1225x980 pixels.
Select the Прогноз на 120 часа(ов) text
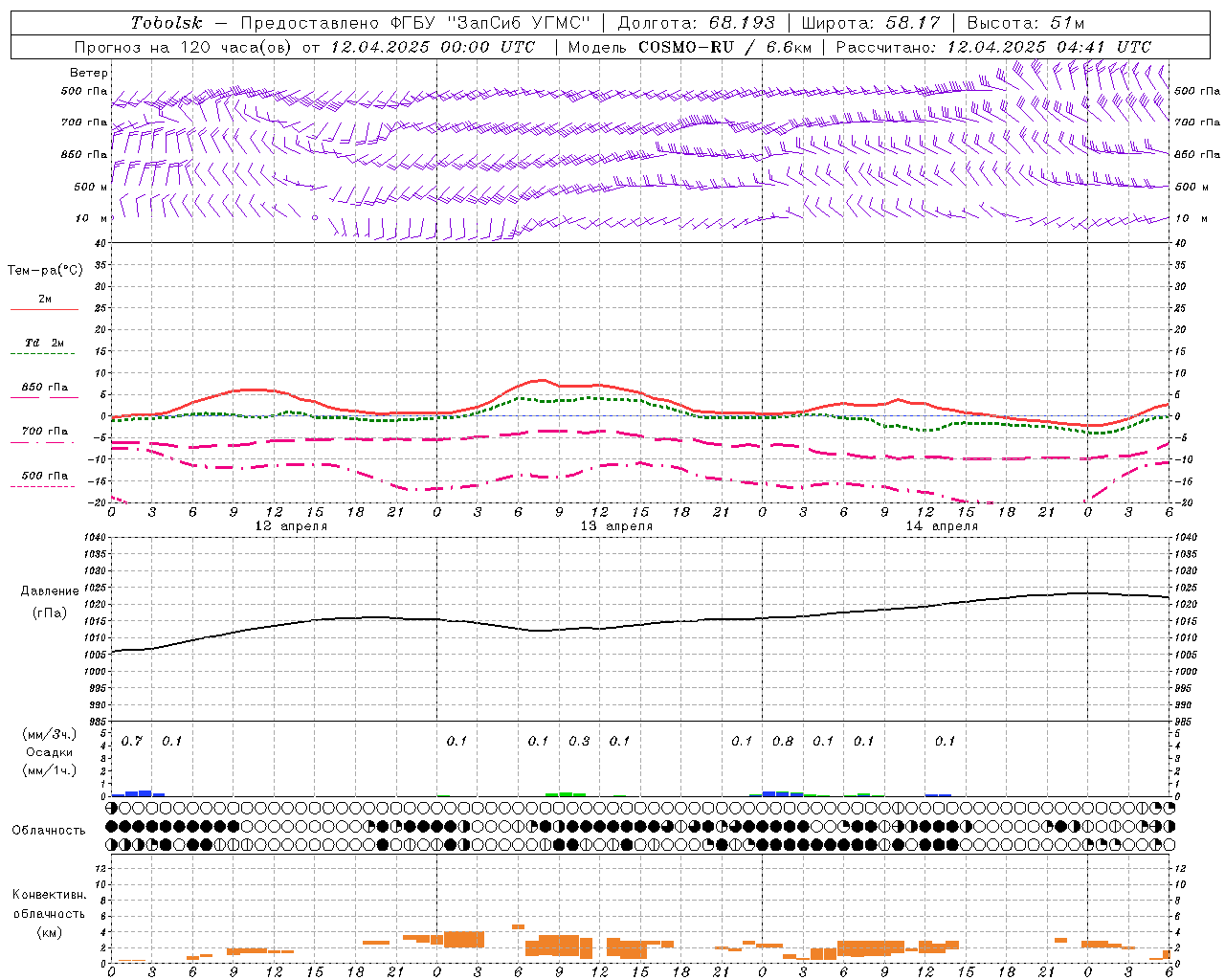(186, 47)
